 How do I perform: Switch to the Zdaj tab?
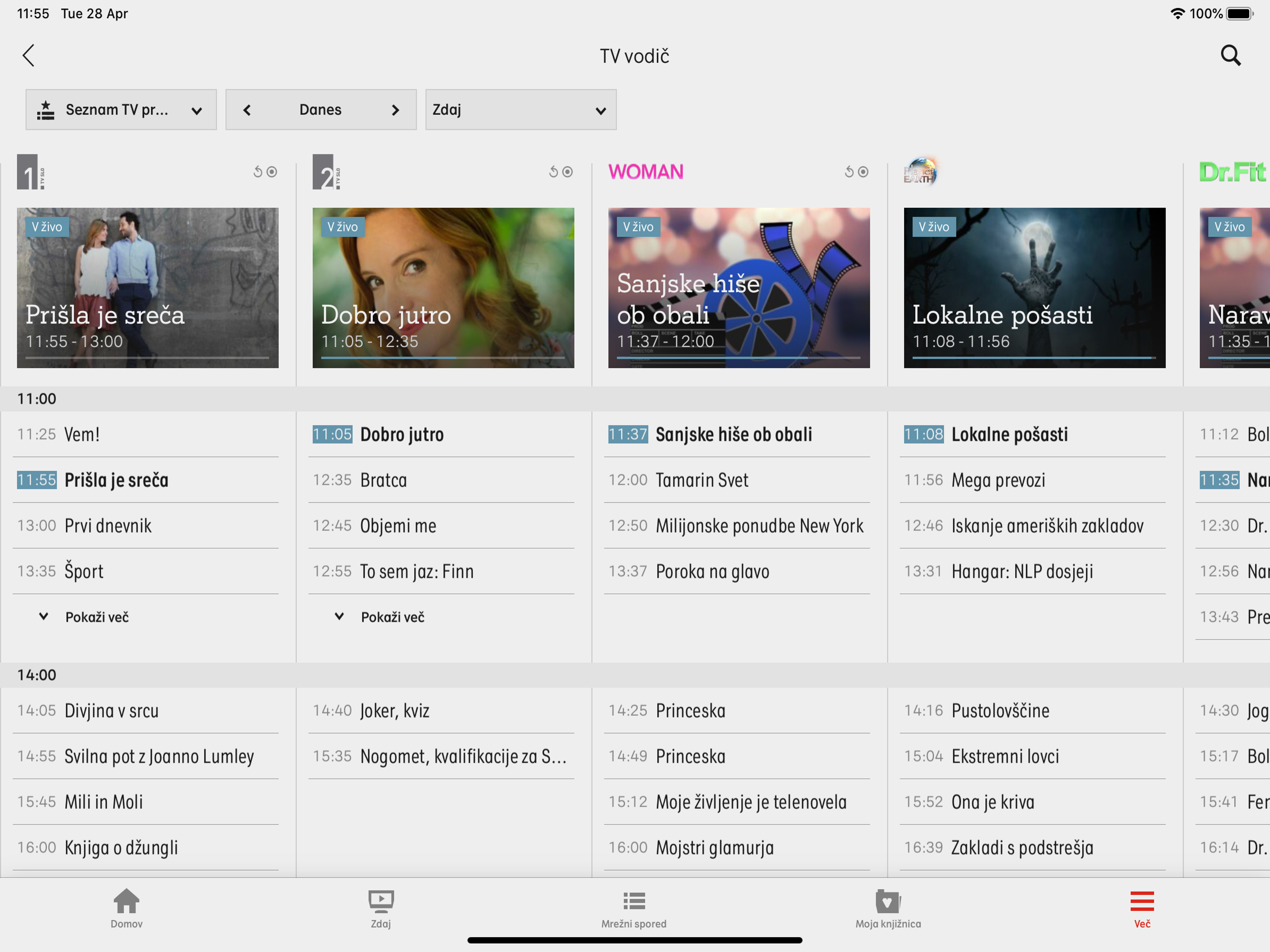point(381,909)
